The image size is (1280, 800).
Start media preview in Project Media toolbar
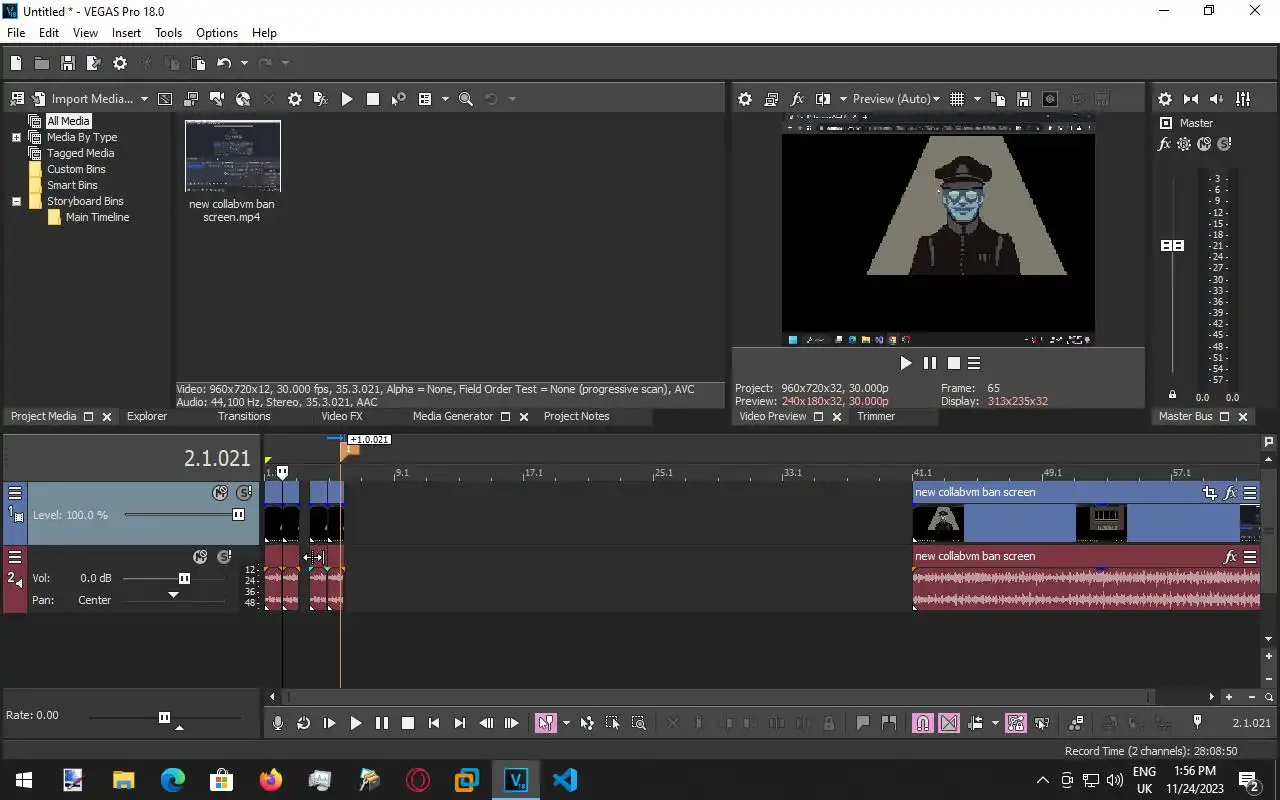pyautogui.click(x=347, y=99)
